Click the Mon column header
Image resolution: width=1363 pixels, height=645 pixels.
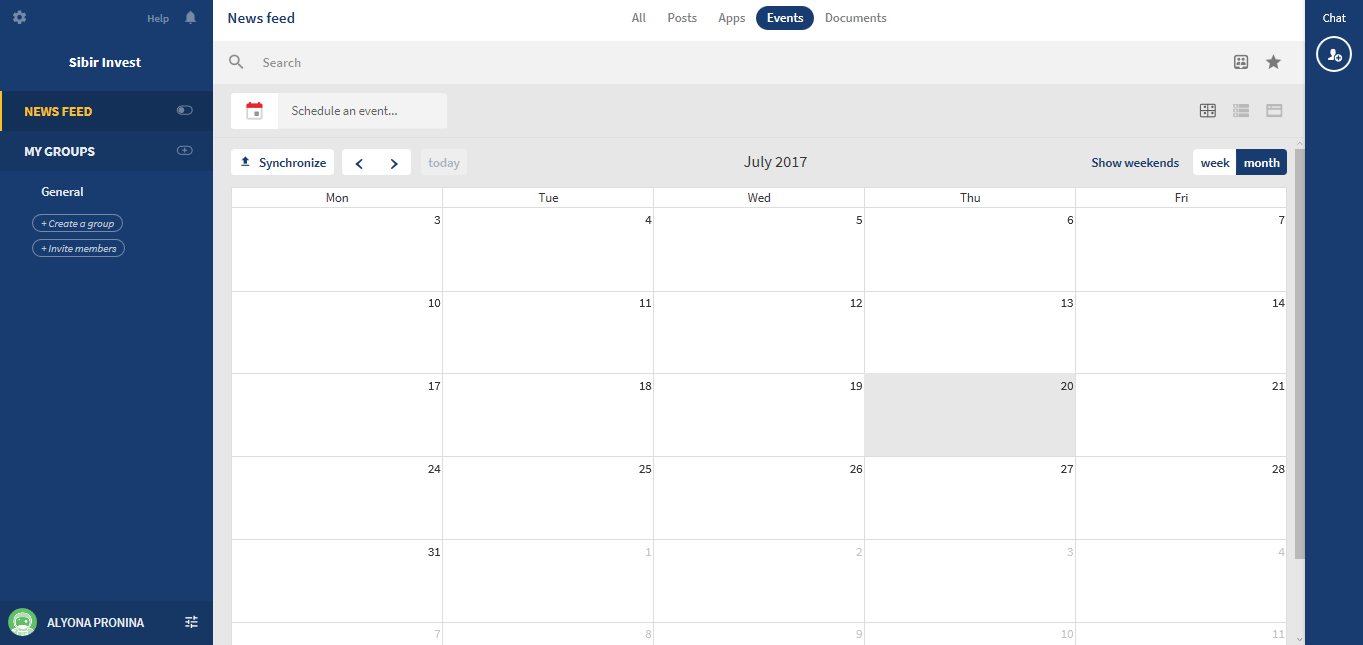pyautogui.click(x=337, y=198)
